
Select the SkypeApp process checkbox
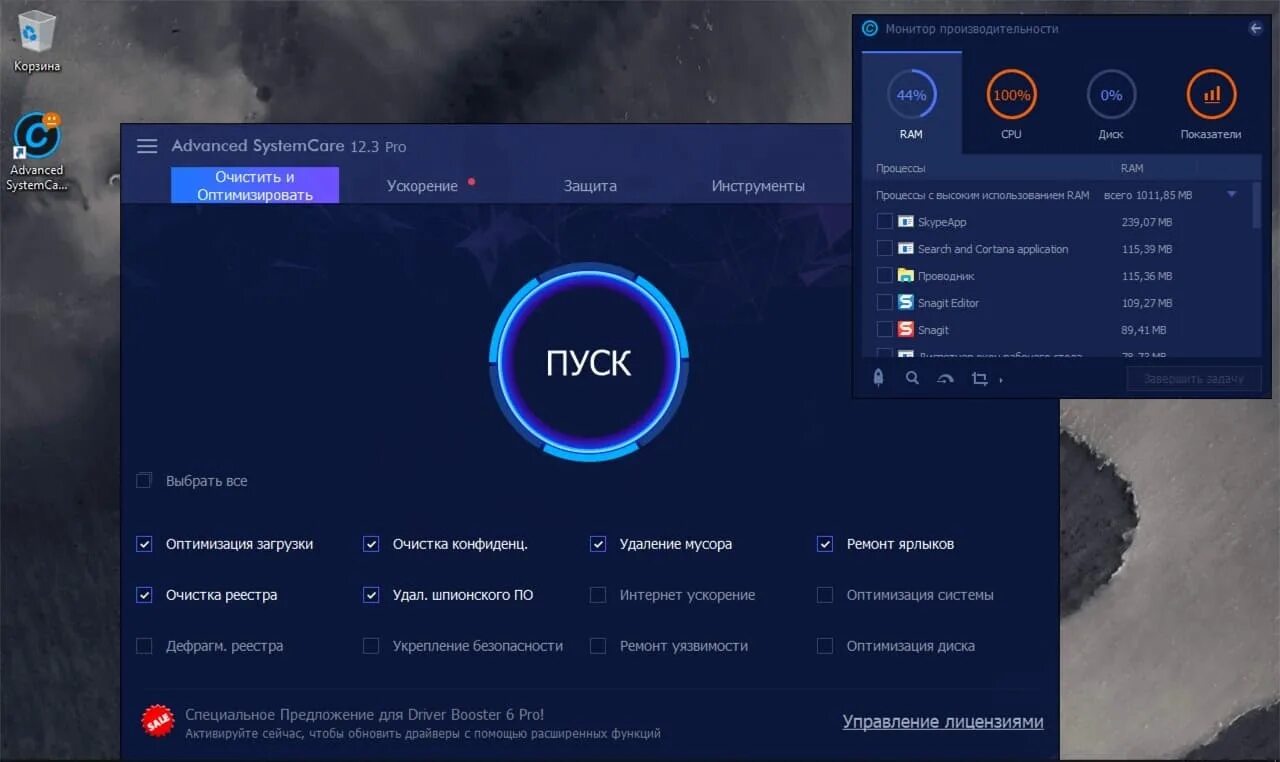(x=884, y=222)
